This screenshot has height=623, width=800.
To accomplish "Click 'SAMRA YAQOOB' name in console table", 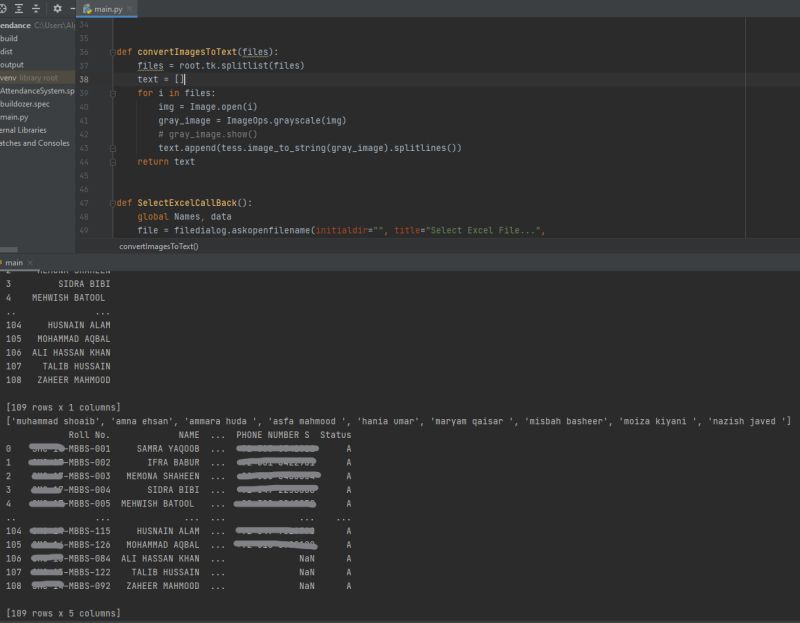I will click(x=168, y=449).
